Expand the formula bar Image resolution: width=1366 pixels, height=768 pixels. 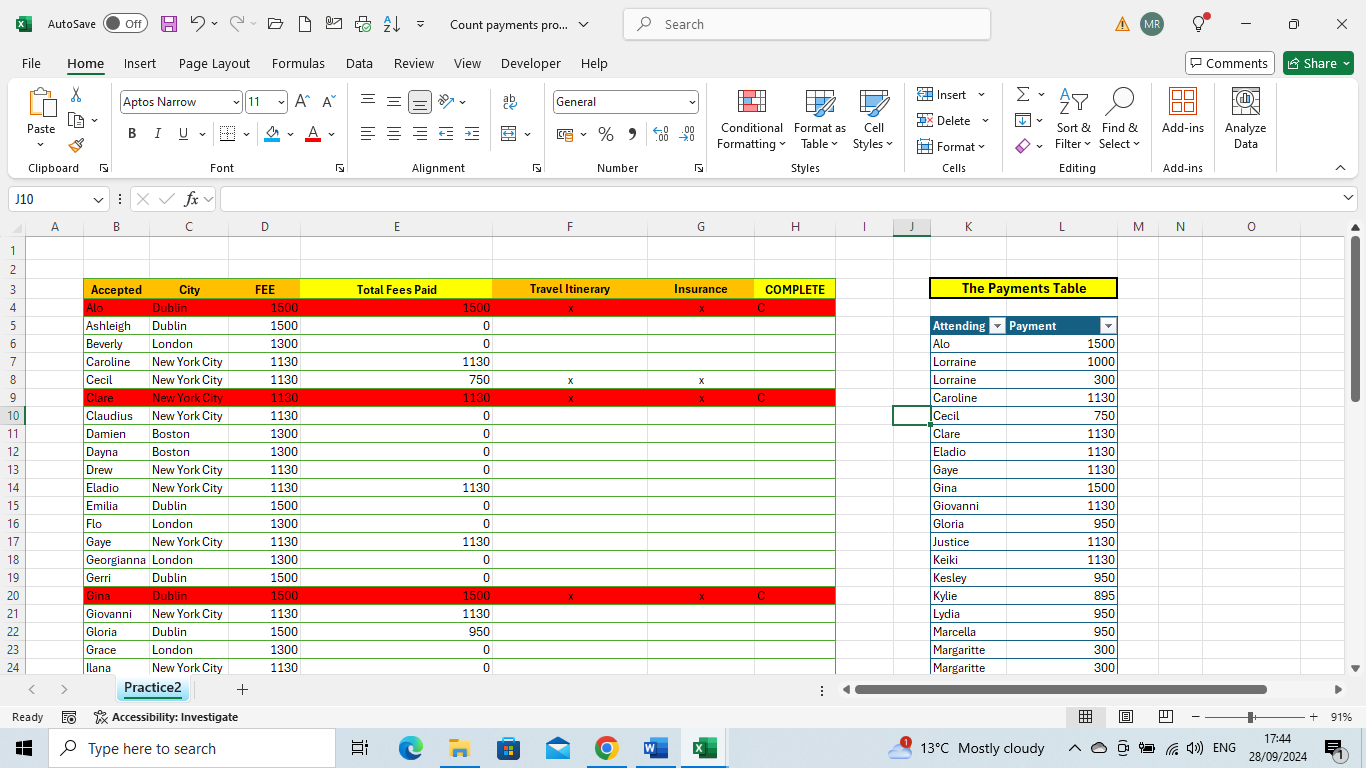(1349, 199)
